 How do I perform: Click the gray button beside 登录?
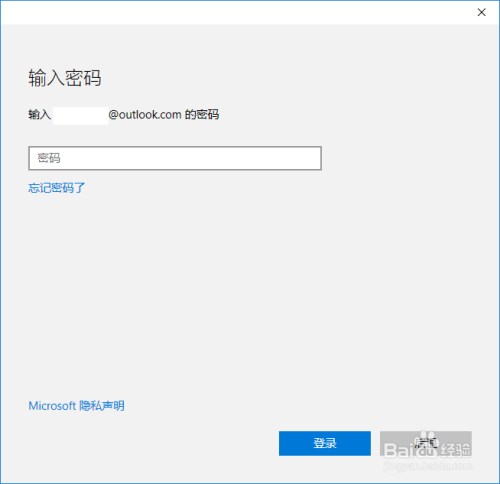coord(426,443)
